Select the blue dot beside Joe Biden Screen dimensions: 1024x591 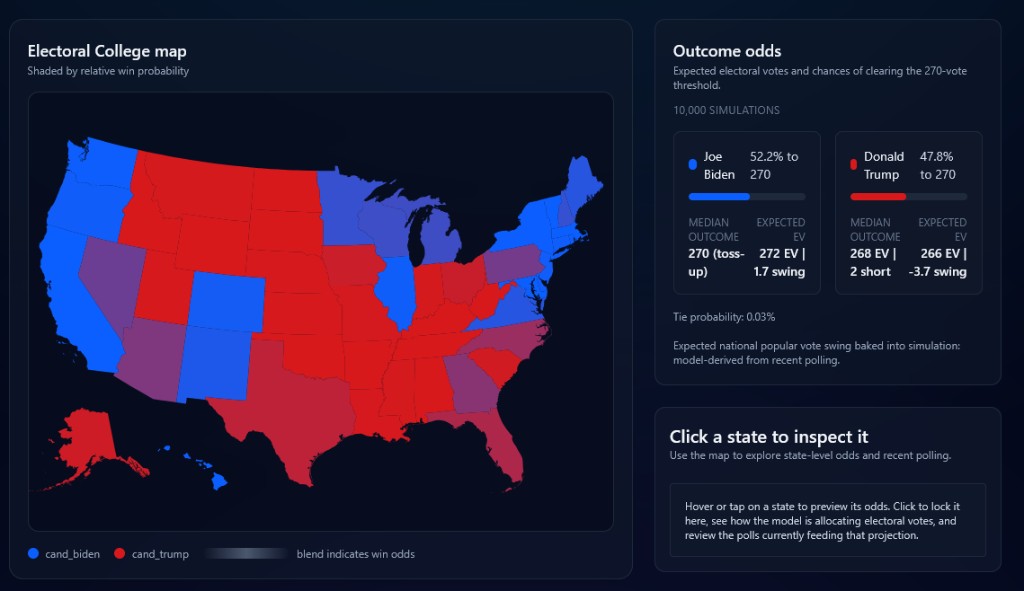(691, 165)
